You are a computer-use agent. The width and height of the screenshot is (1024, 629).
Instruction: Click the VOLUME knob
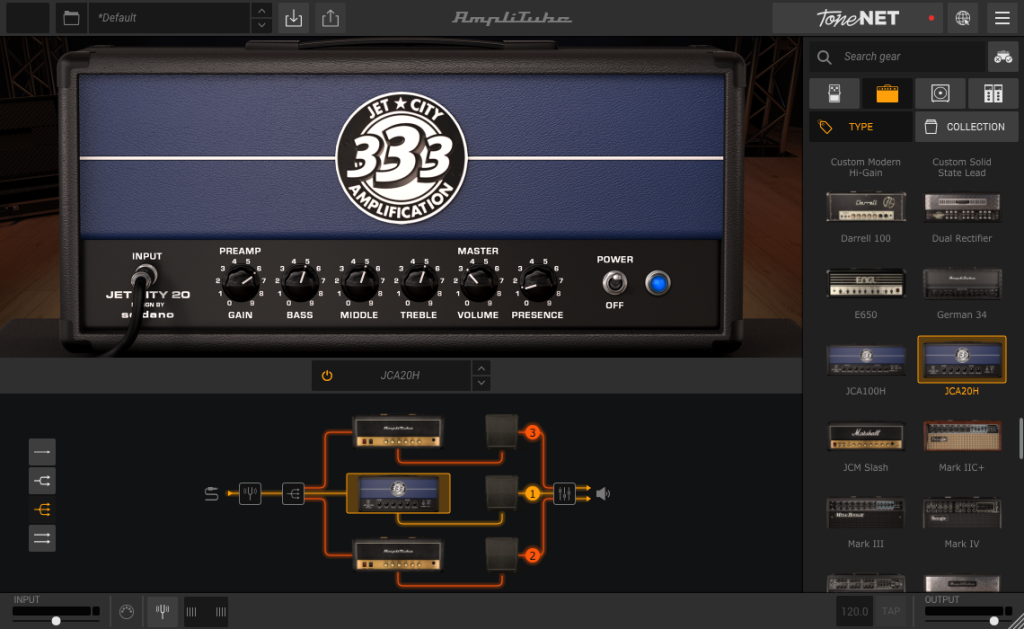[x=478, y=283]
